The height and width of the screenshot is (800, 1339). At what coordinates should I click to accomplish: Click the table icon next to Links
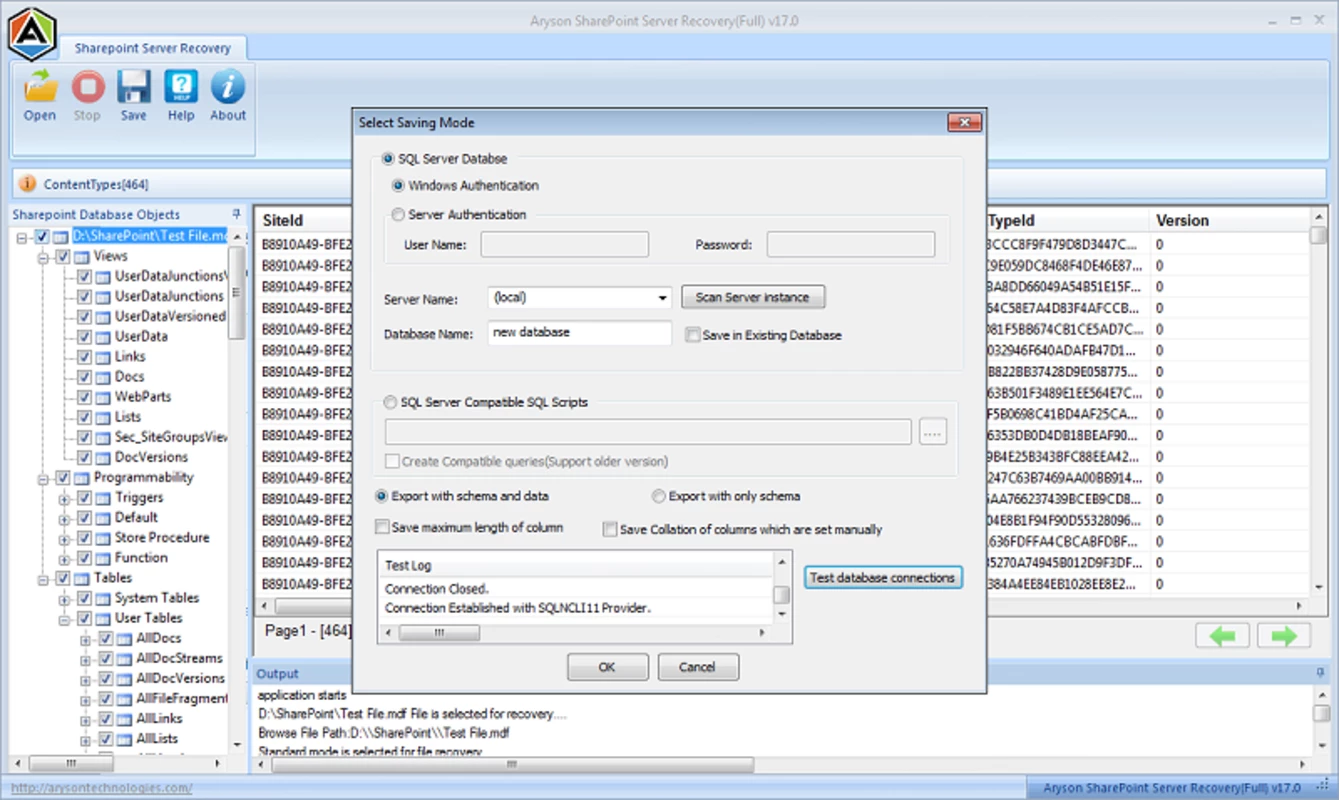(x=103, y=357)
